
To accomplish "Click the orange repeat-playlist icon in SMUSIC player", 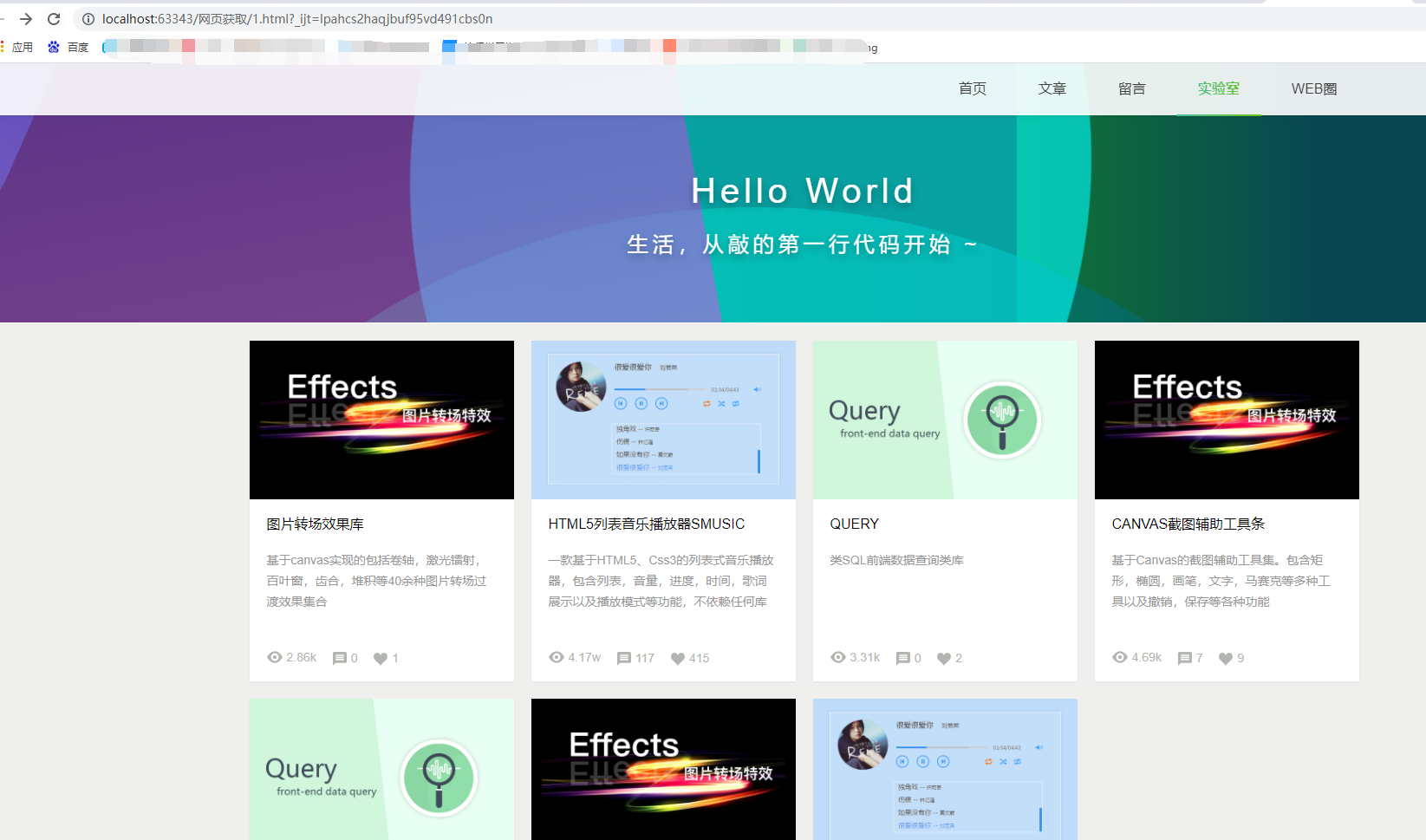I will point(706,404).
